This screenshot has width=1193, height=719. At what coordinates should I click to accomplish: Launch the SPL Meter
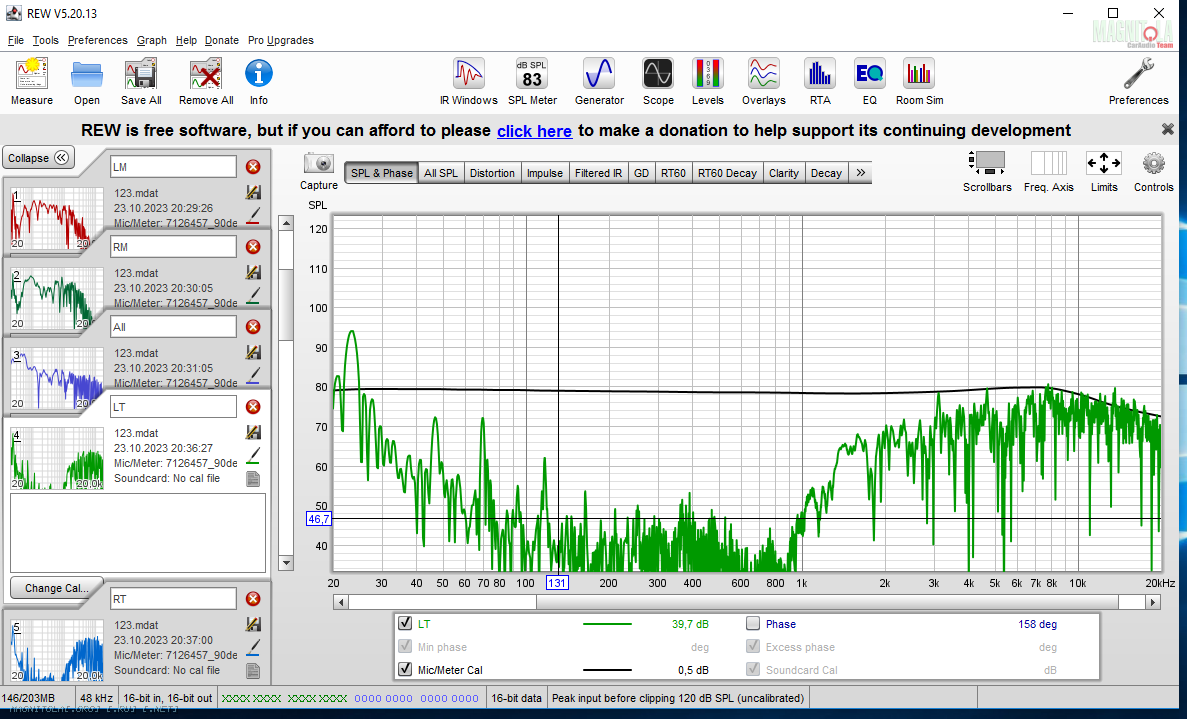[x=532, y=74]
